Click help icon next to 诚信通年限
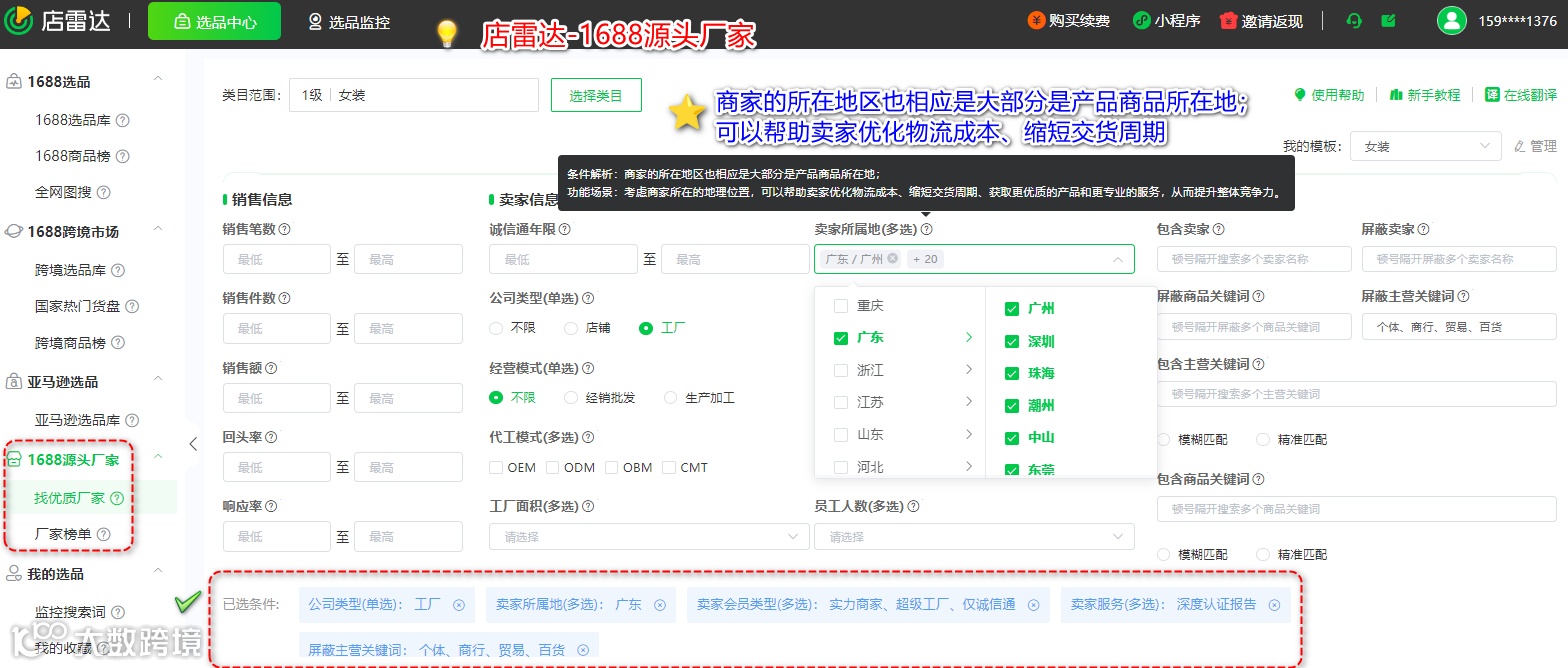 tap(565, 229)
